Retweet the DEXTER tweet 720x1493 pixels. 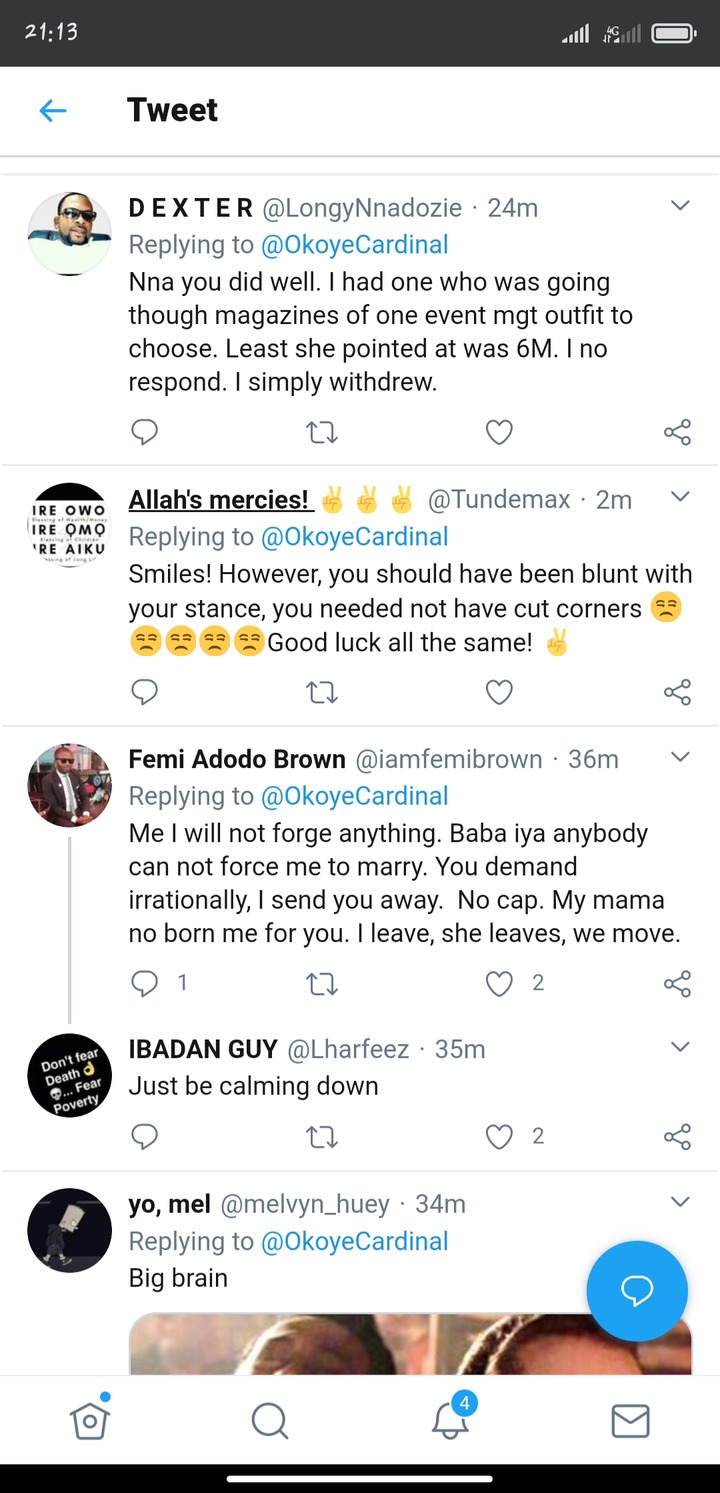322,432
